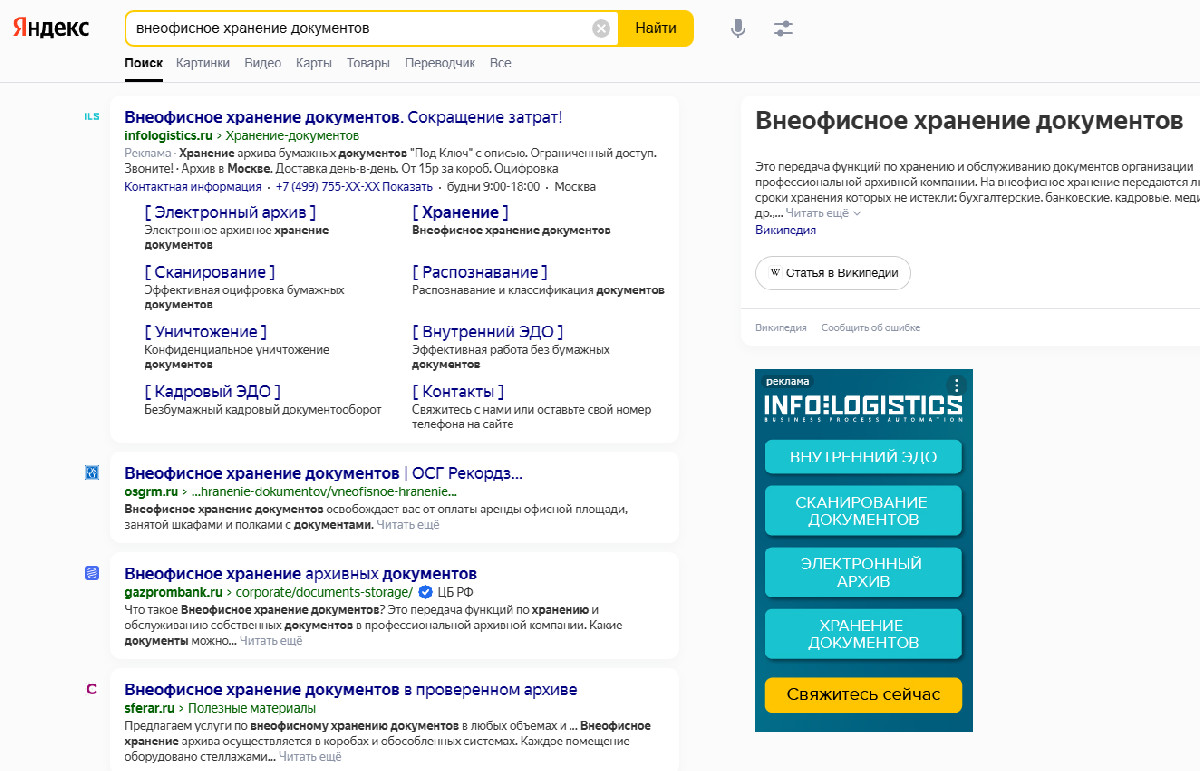Screen dimensions: 1200x771
Task: Click the ЭЛЕКТРОННЫЙ АРХИВ banner button
Action: (863, 572)
